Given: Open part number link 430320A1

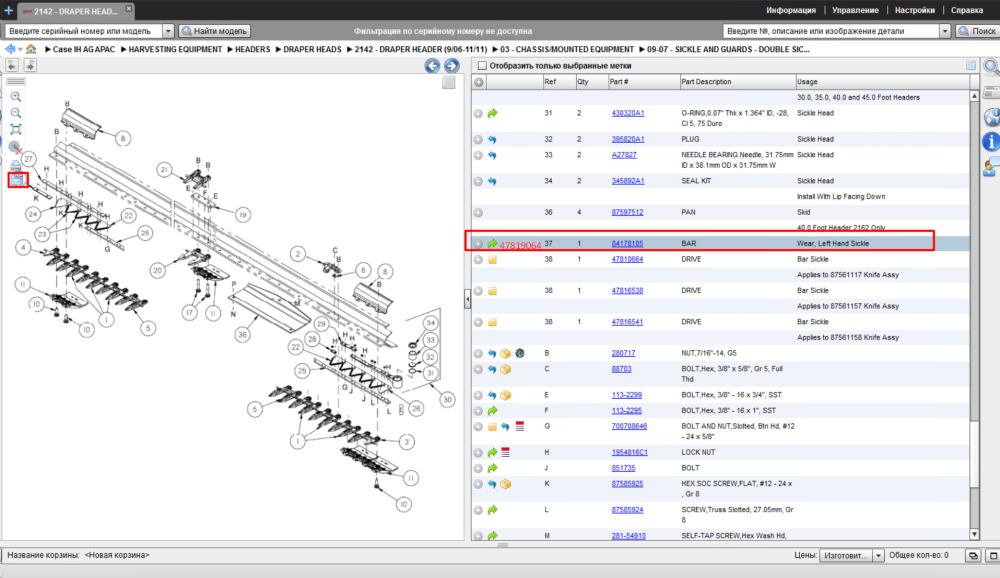Looking at the screenshot, I should 628,113.
